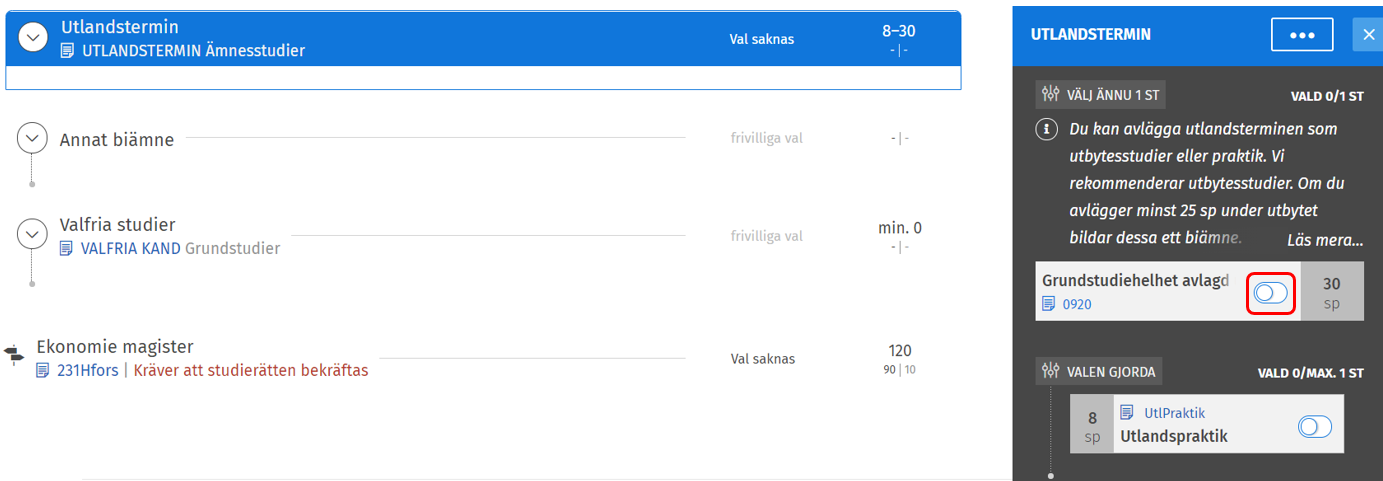Expand the Annat biämne section

point(32,138)
